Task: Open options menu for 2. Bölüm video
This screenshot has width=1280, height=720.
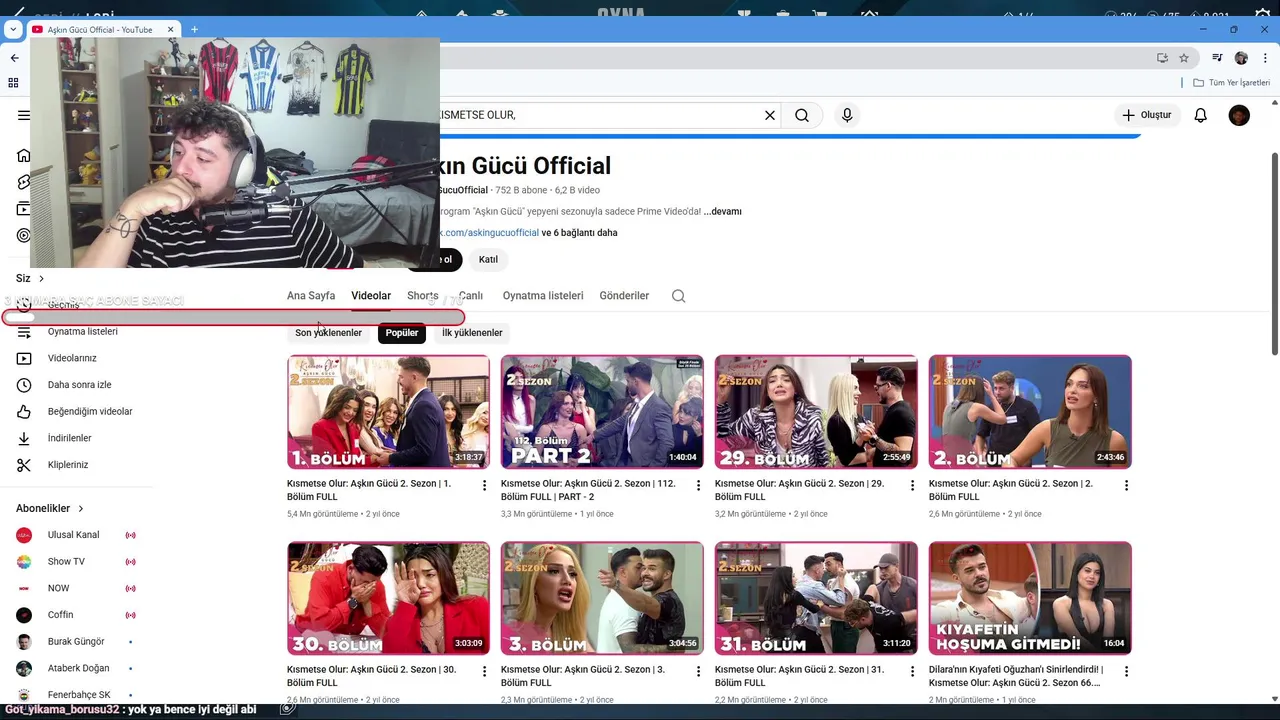Action: click(x=1126, y=485)
